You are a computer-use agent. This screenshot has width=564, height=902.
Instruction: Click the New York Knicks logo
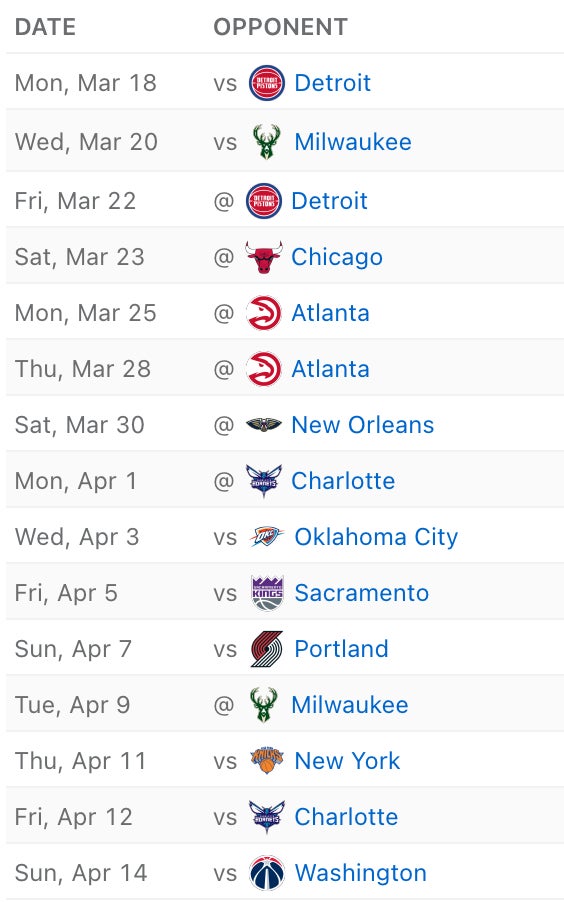coord(266,760)
